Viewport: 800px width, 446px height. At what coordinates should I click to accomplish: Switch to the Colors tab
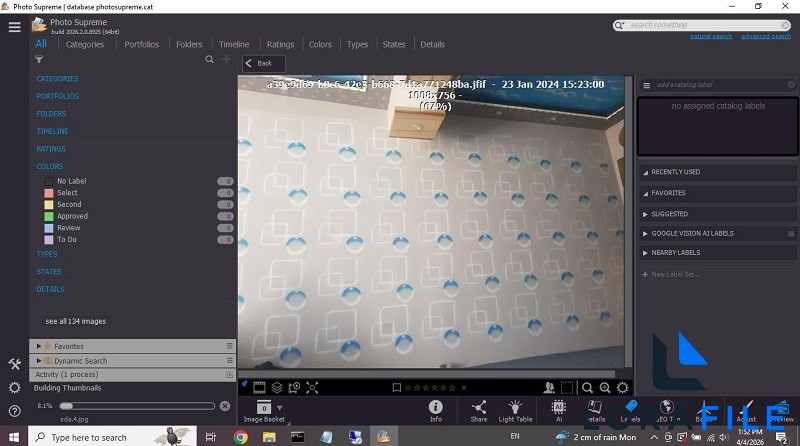[320, 44]
